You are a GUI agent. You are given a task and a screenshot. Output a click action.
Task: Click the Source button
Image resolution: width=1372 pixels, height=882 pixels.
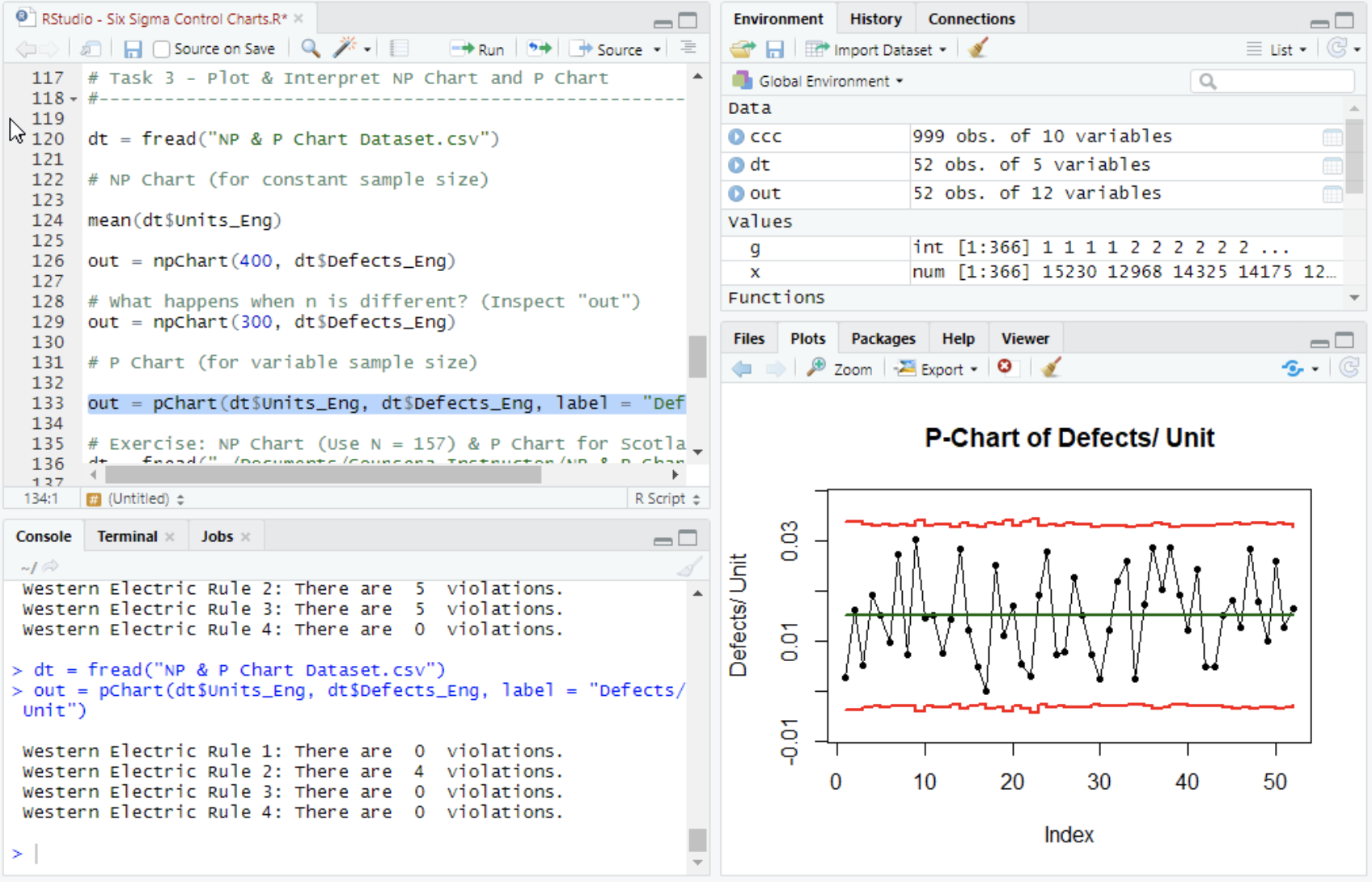pos(609,49)
